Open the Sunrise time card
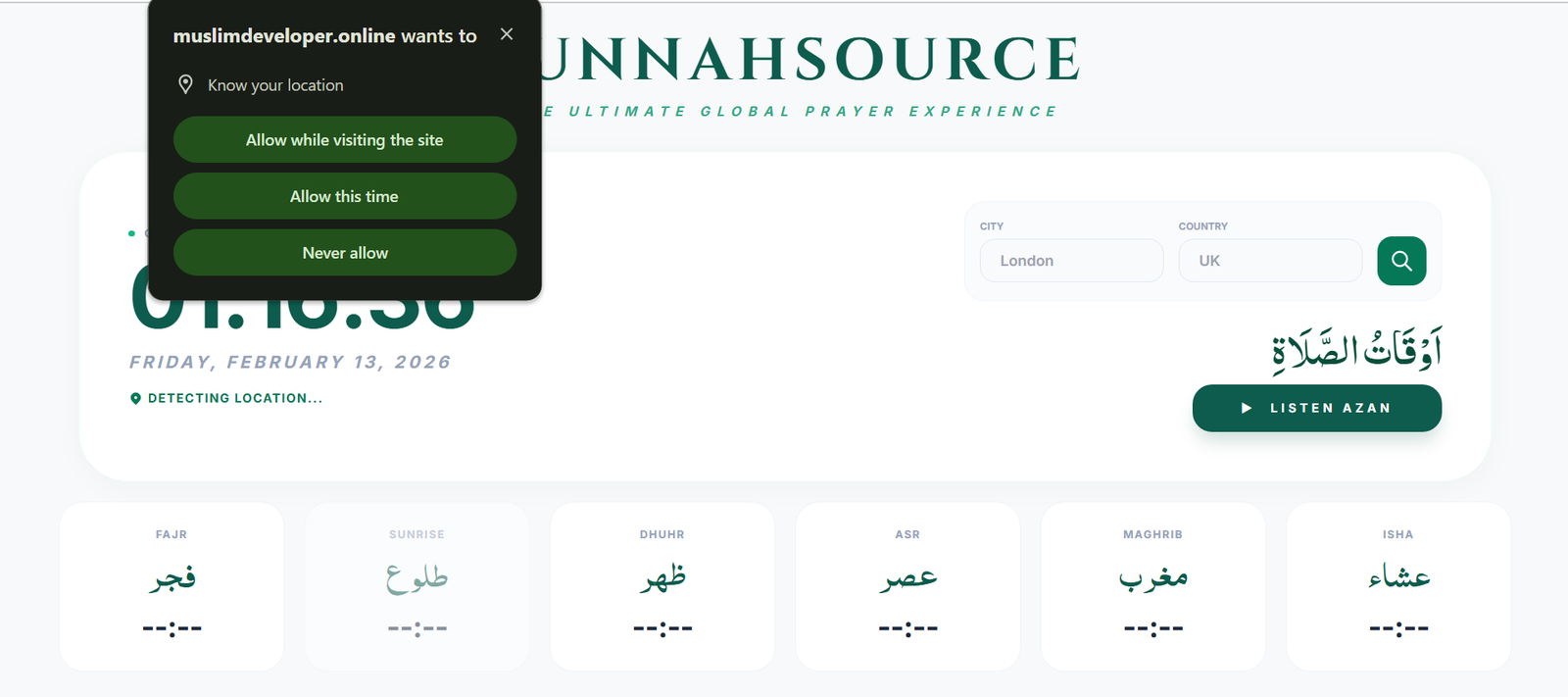 point(416,586)
